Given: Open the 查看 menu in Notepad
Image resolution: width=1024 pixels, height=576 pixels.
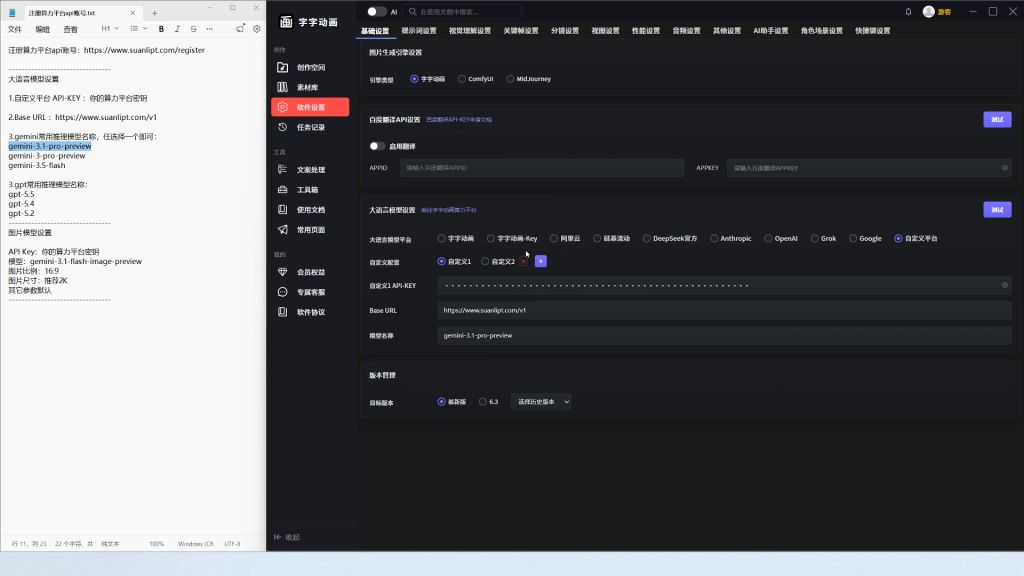Looking at the screenshot, I should pos(71,29).
